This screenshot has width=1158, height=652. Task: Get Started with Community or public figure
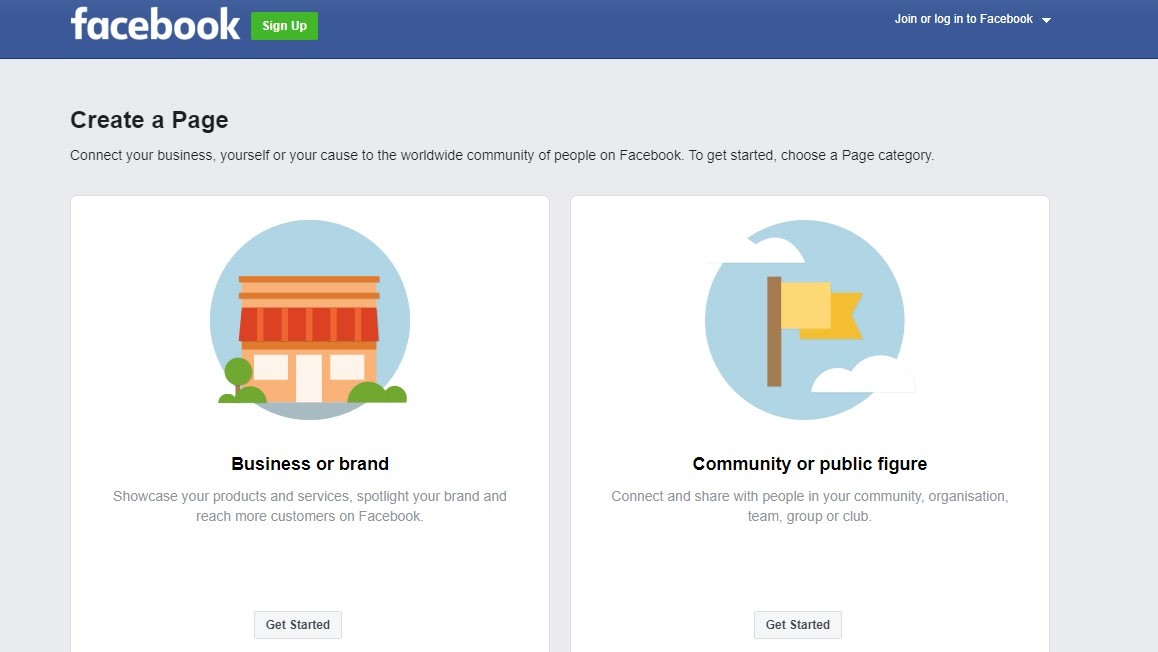coord(798,625)
